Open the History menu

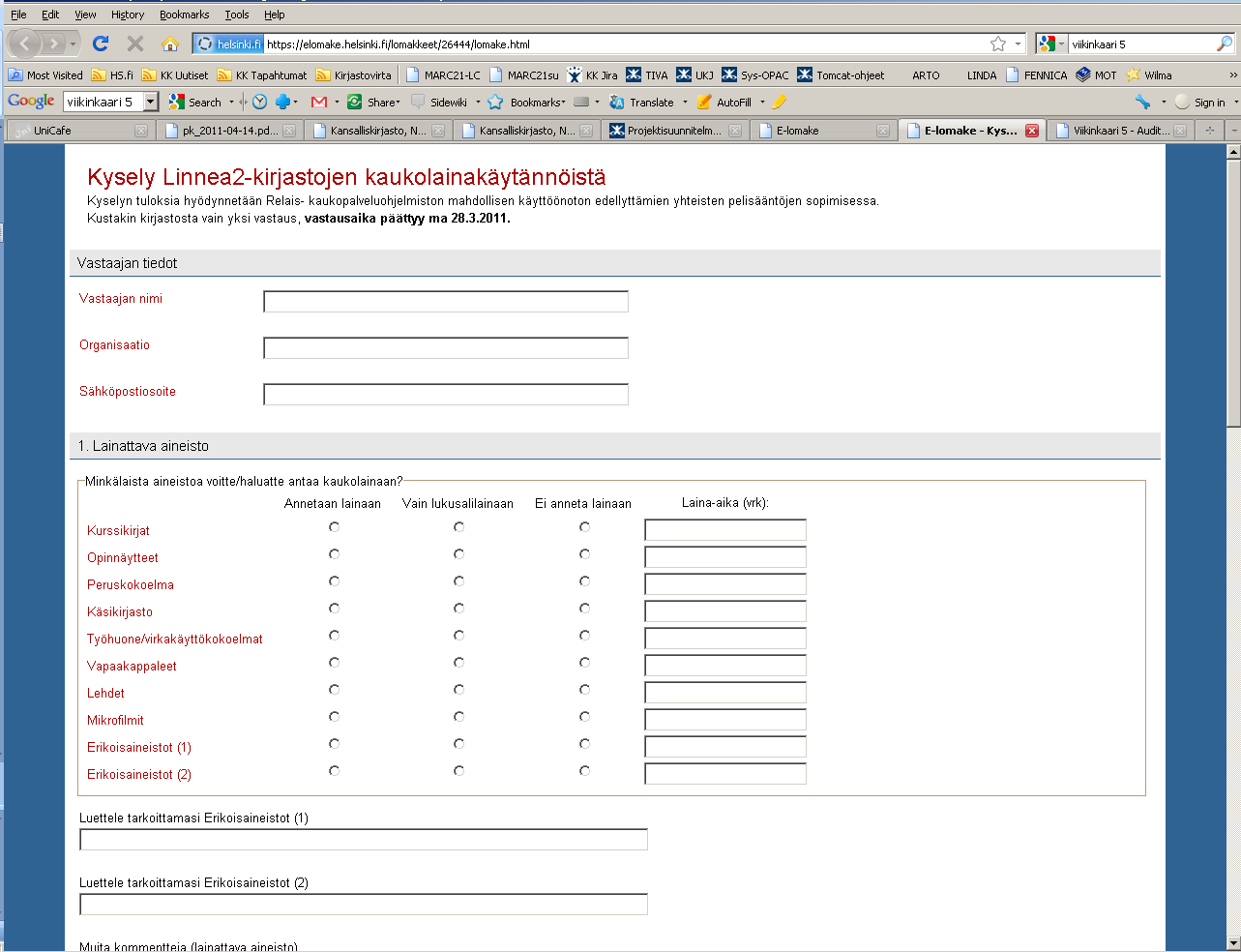pos(128,15)
